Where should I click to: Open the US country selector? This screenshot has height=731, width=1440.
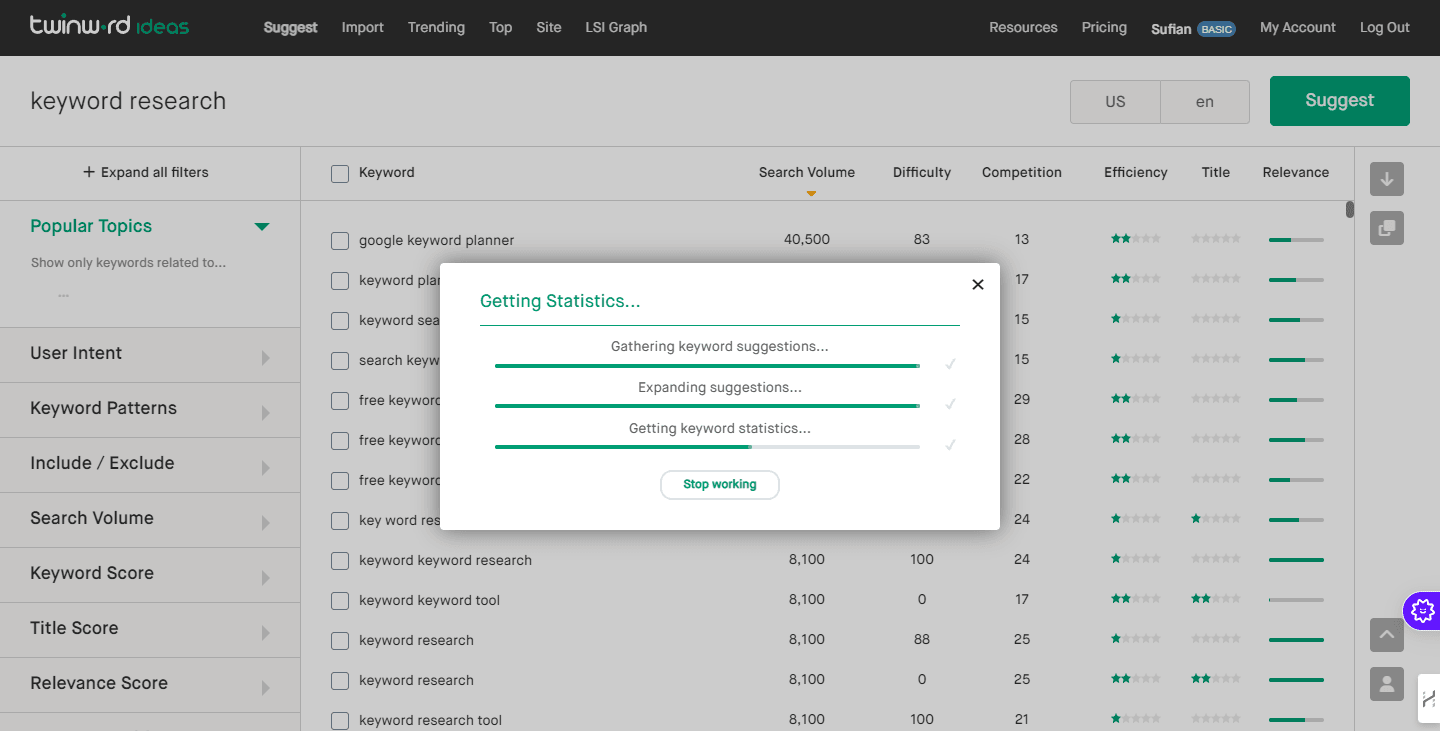pyautogui.click(x=1115, y=102)
